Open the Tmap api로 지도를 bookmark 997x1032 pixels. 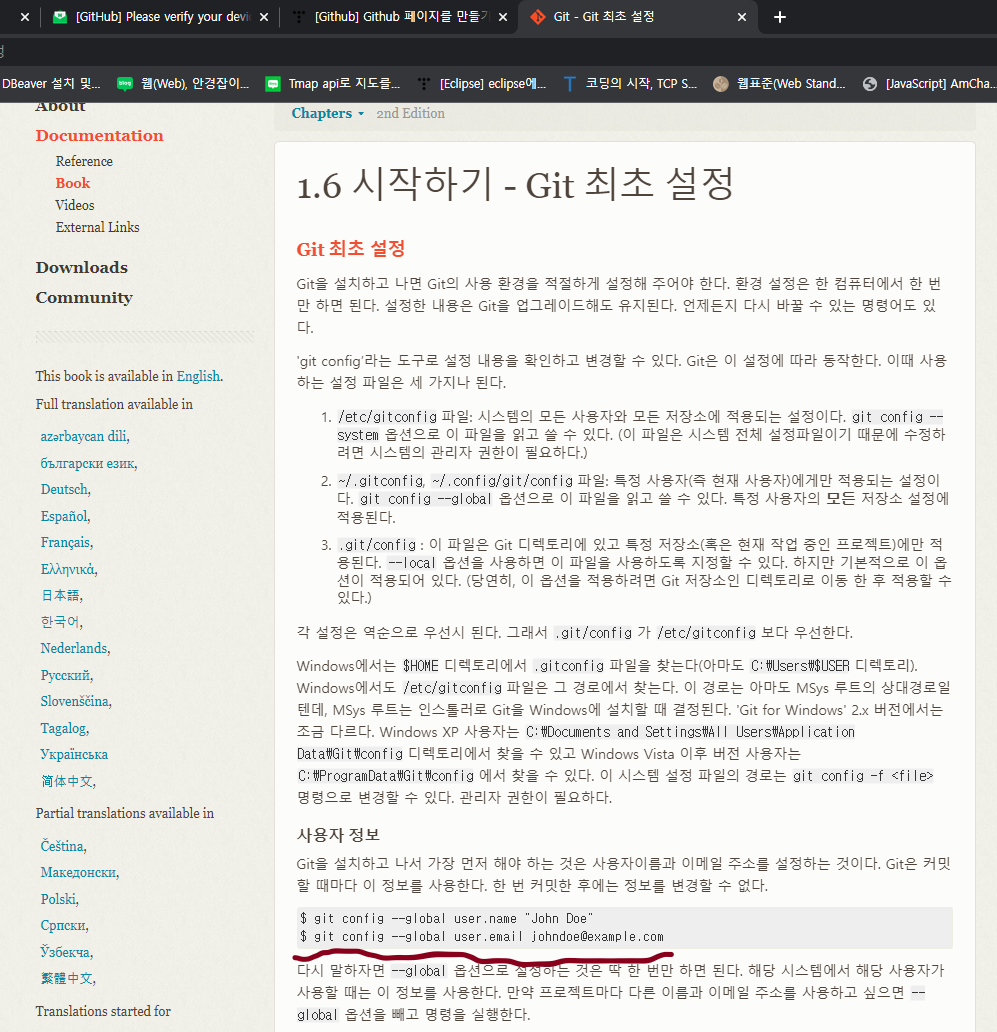333,84
